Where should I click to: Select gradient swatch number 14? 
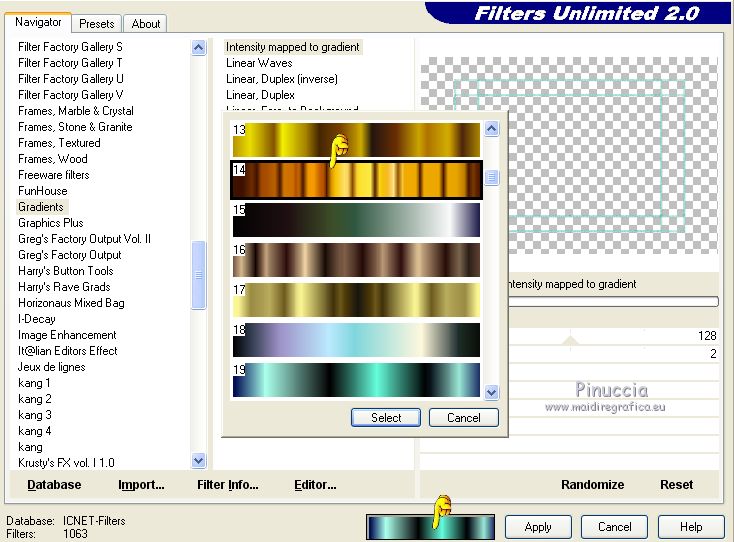click(356, 180)
